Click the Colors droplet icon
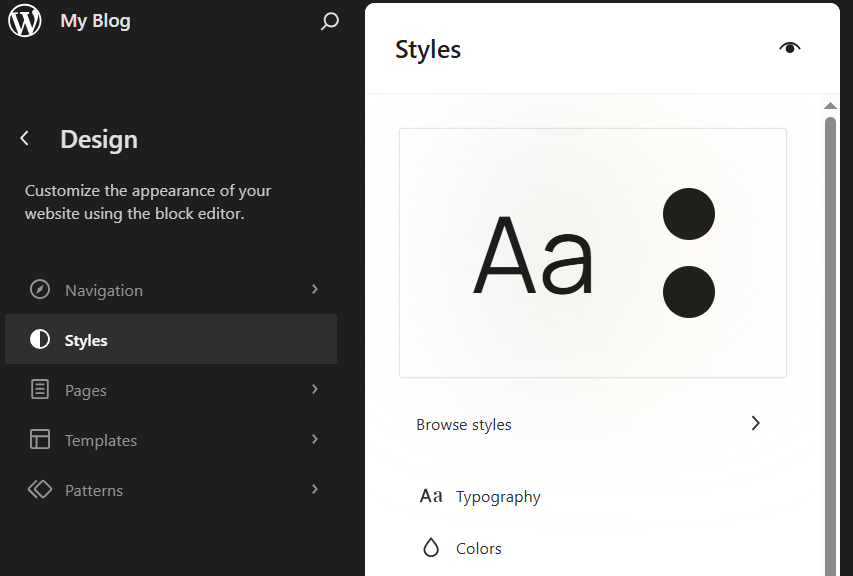Viewport: 853px width, 576px height. point(431,548)
